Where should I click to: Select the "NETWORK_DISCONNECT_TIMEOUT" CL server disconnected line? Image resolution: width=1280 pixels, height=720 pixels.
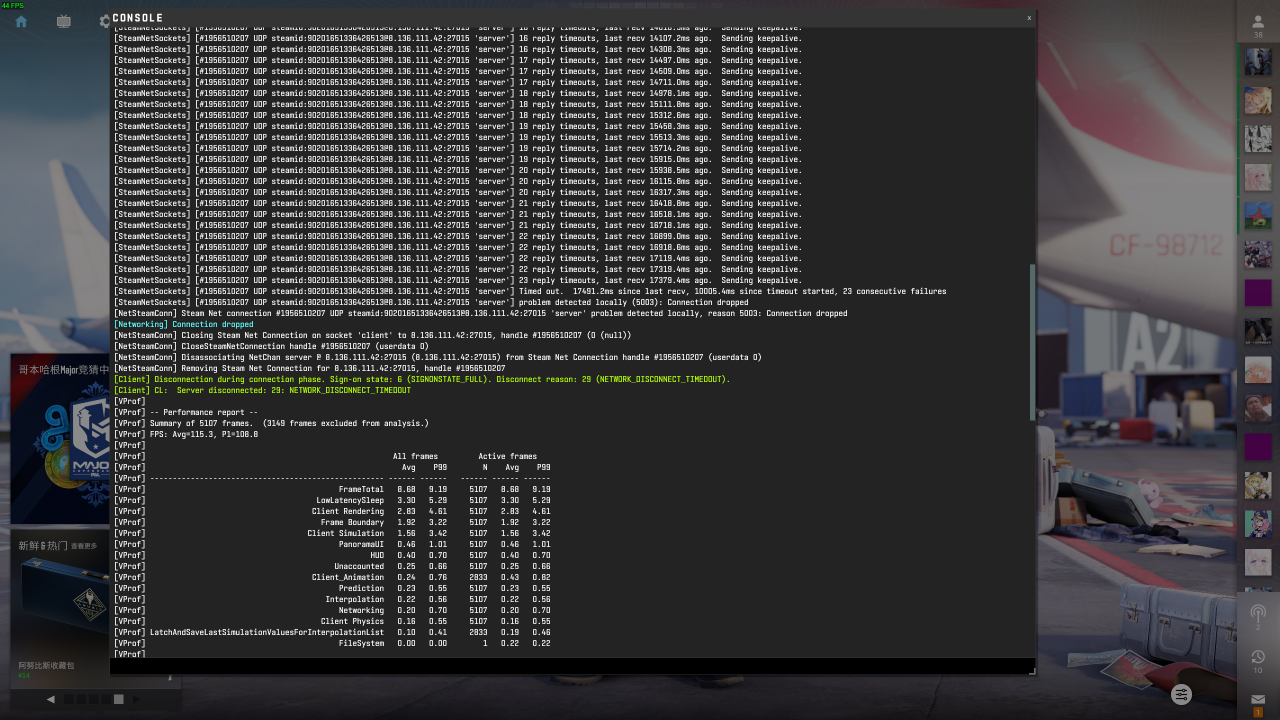[x=262, y=390]
